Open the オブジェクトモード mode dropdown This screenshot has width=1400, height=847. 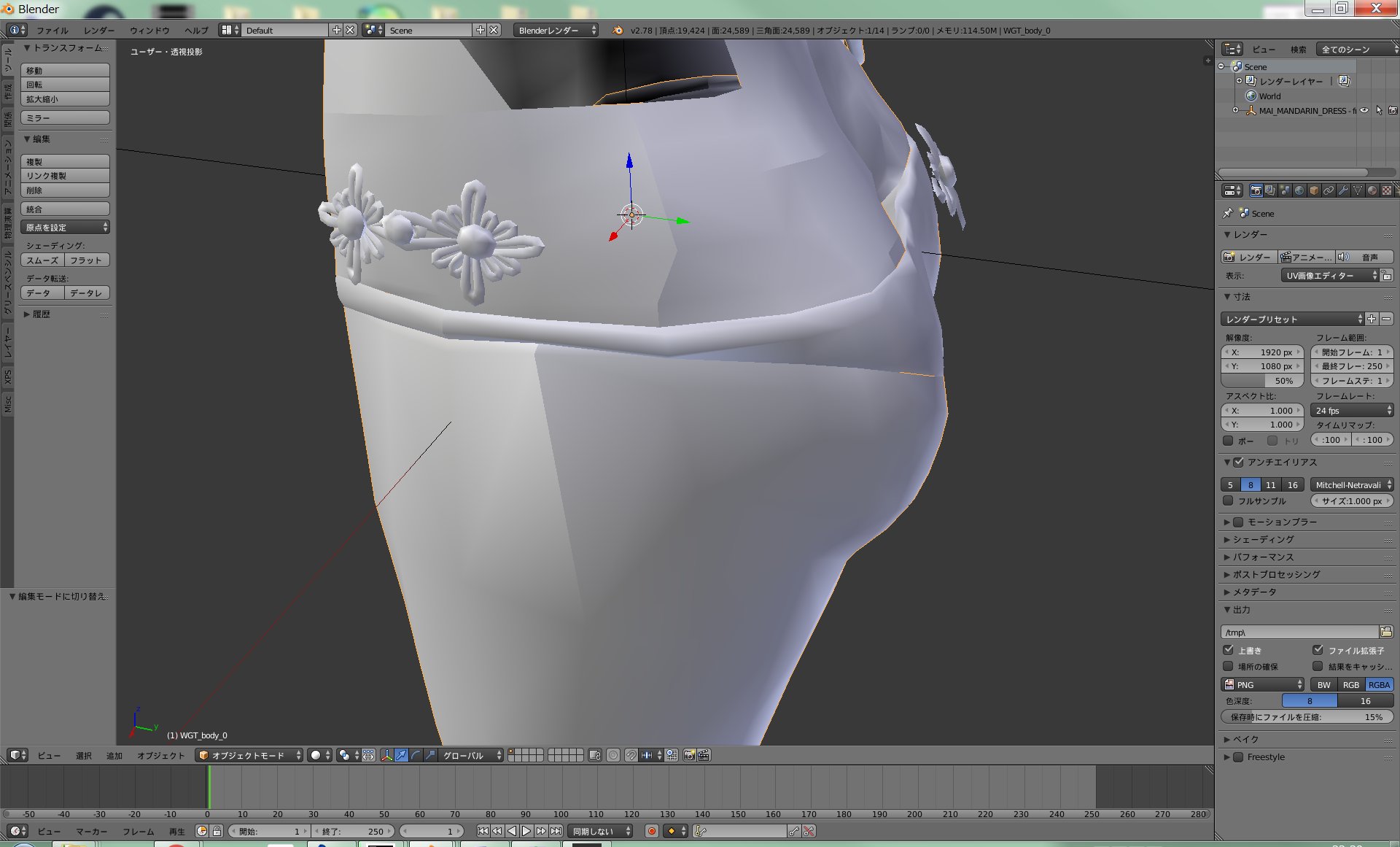(x=249, y=755)
